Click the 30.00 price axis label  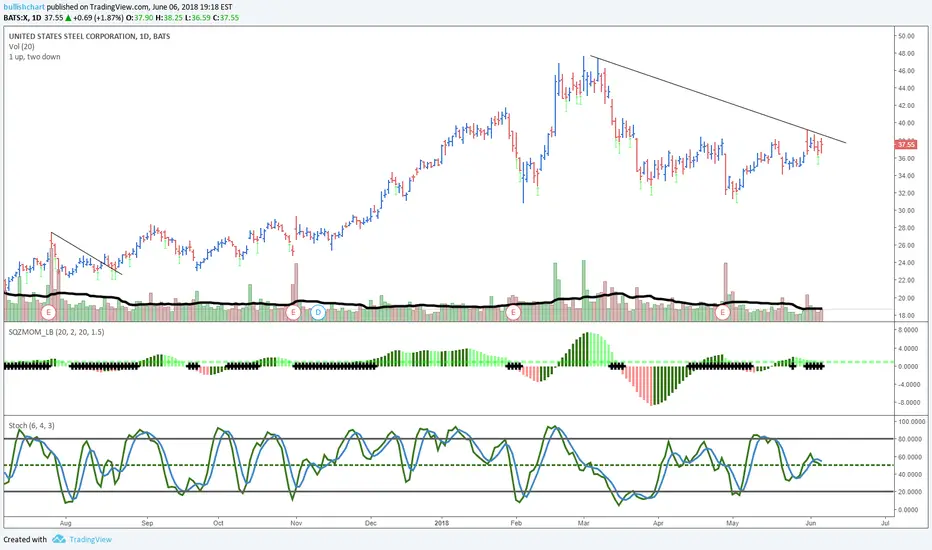click(x=906, y=210)
